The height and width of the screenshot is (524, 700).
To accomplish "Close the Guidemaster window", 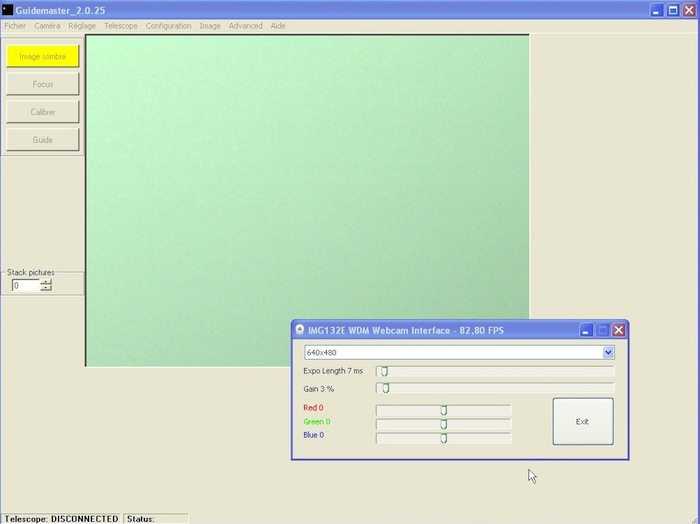I will click(689, 10).
